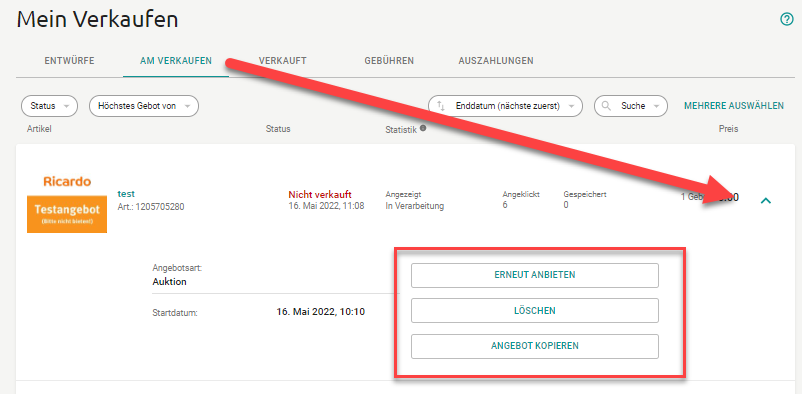Click the Angeklickt count 6

[505, 205]
